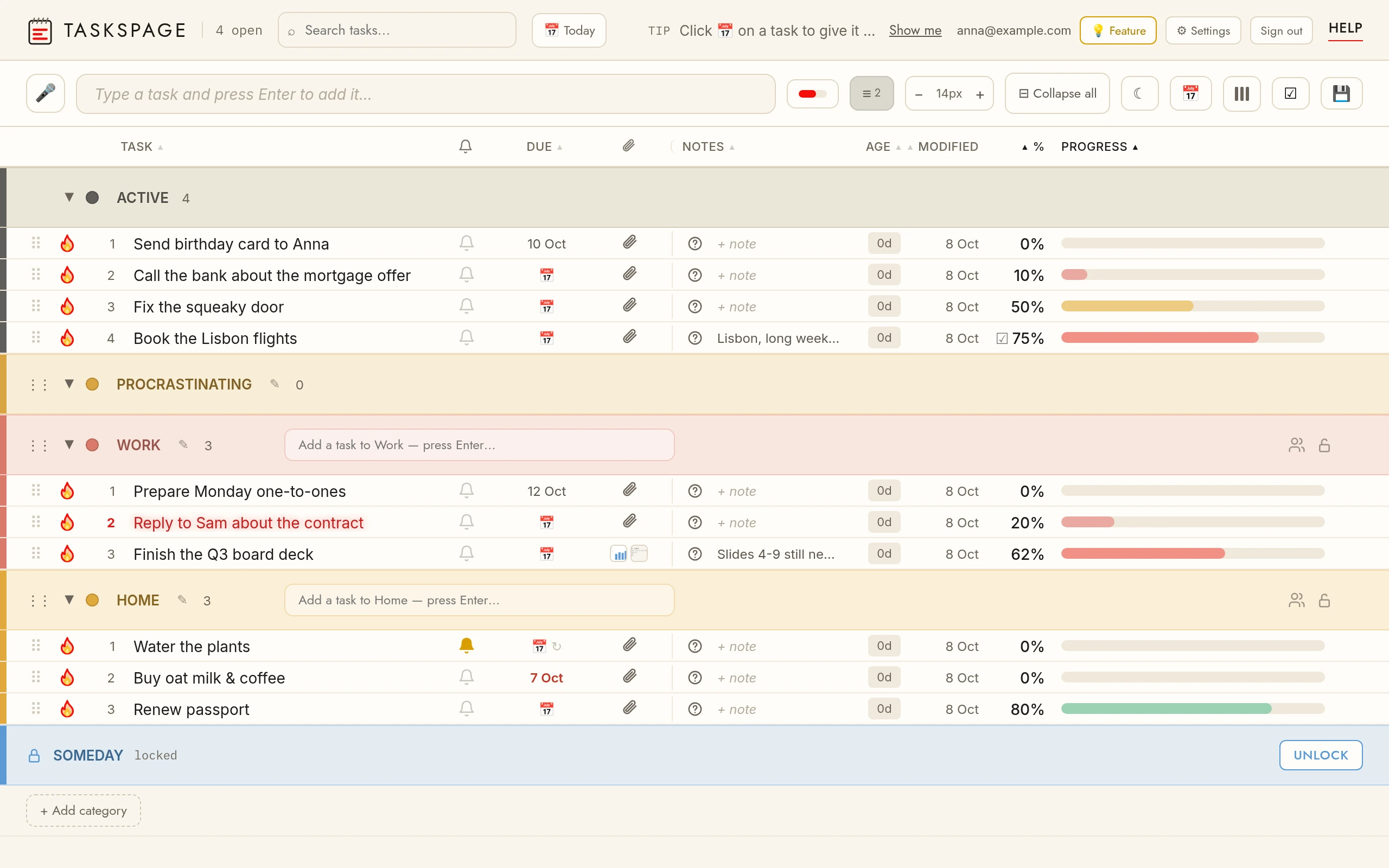Screen dimensions: 1389x868
Task: Click the save floppy disk icon
Action: [1341, 93]
